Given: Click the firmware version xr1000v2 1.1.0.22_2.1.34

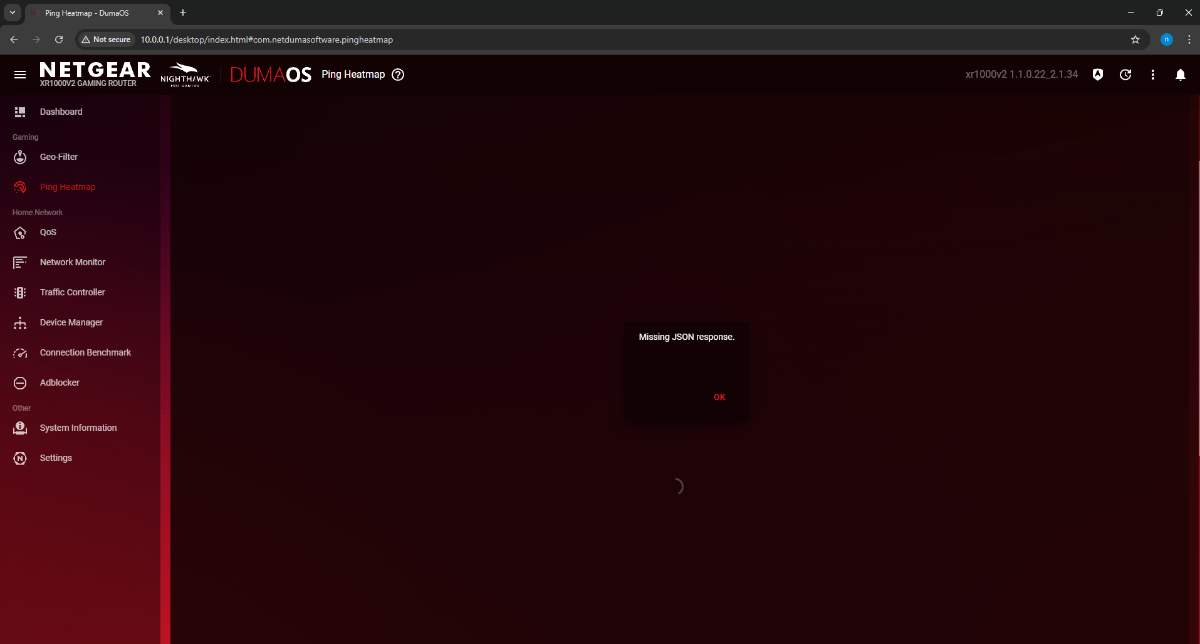Looking at the screenshot, I should (1021, 75).
